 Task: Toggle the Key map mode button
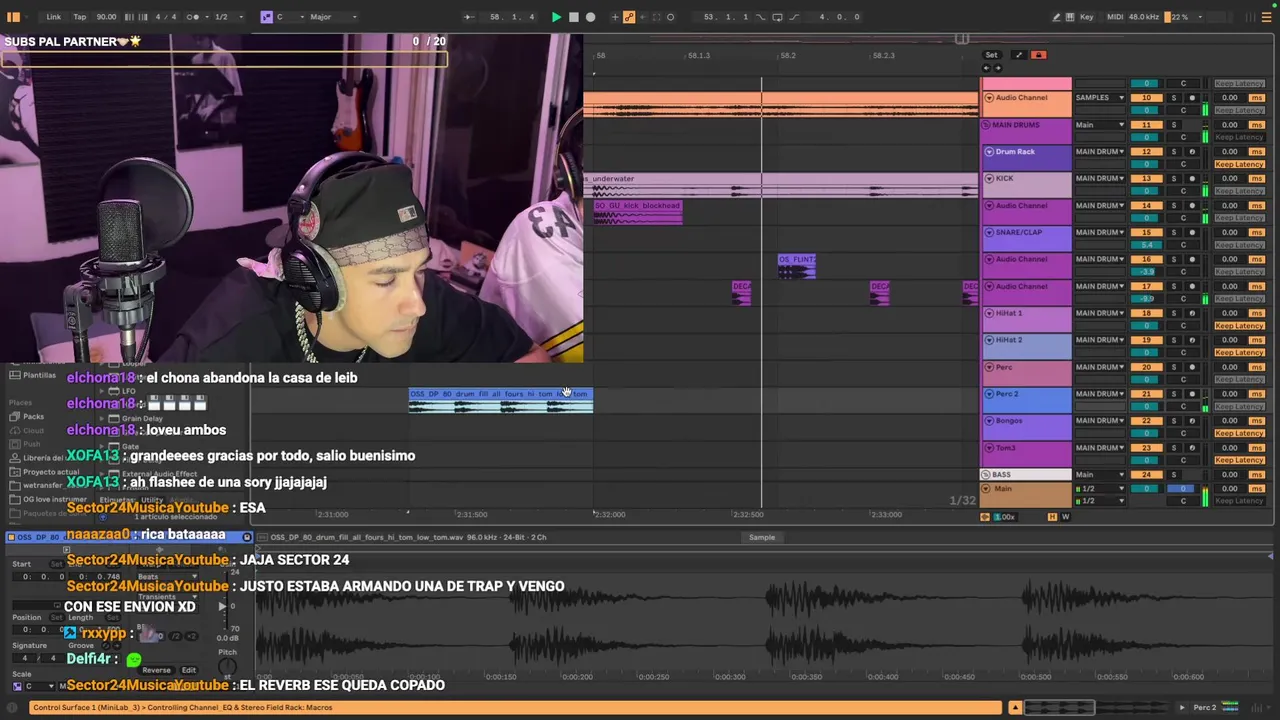point(1087,17)
